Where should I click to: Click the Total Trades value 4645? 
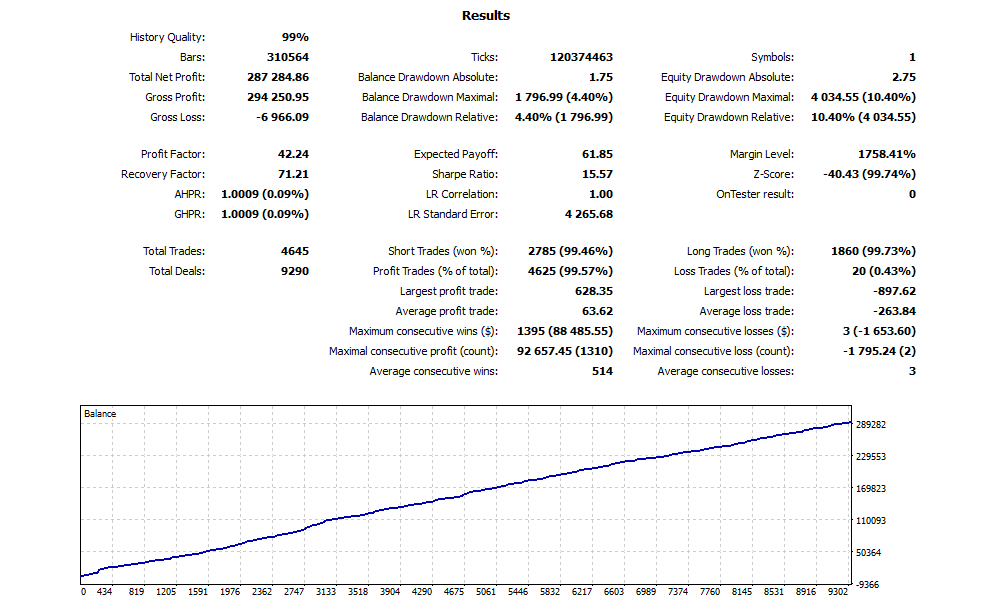point(294,251)
